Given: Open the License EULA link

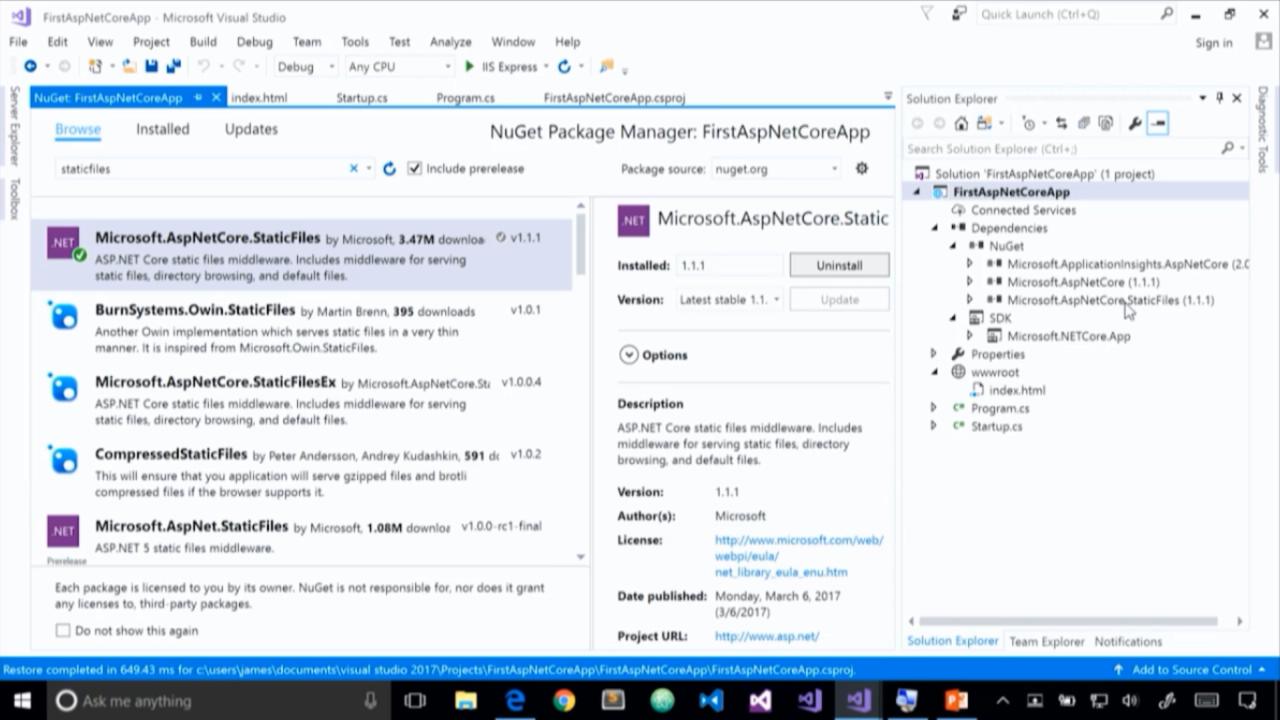Looking at the screenshot, I should coord(799,556).
